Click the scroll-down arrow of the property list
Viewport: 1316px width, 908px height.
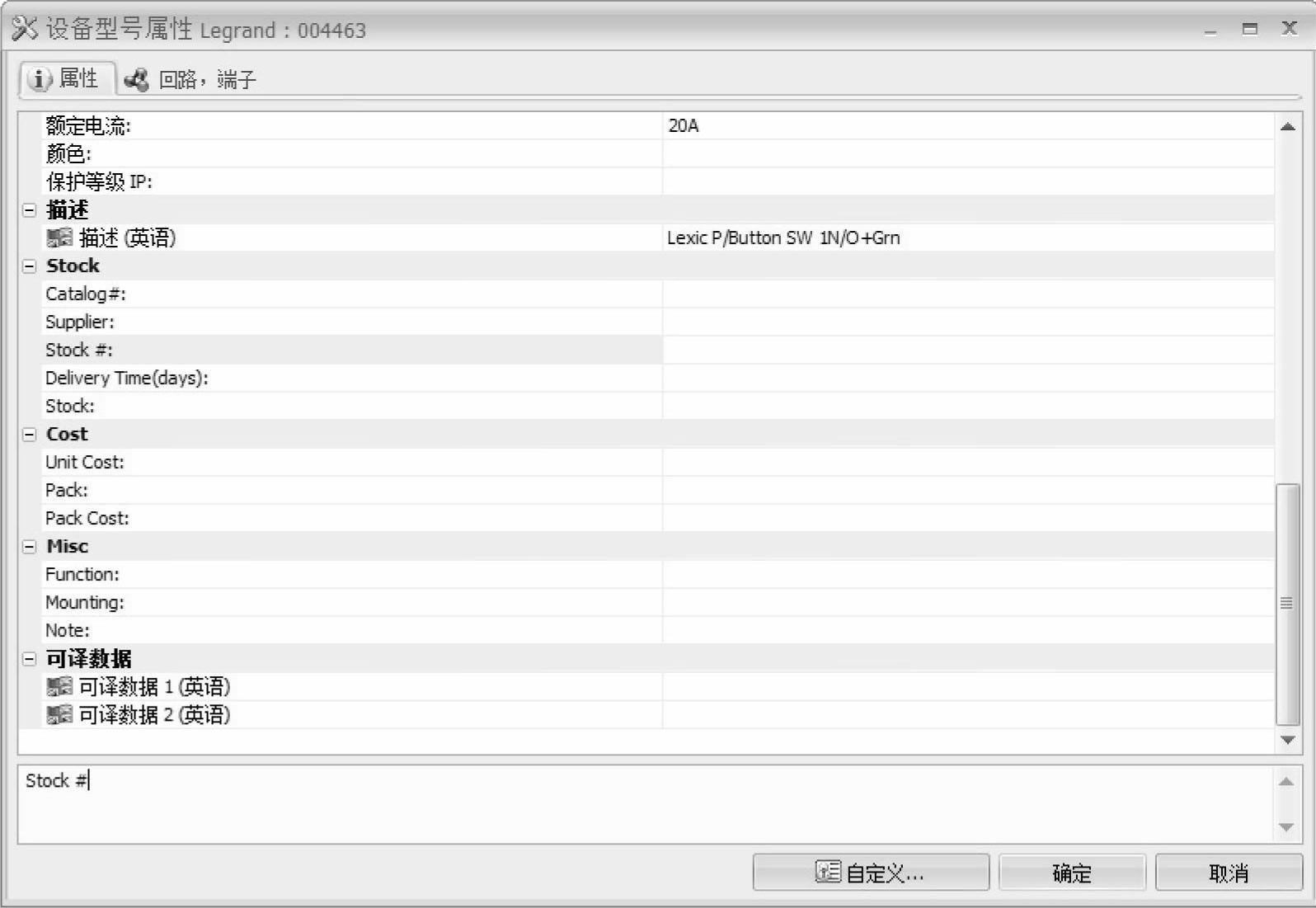[1287, 741]
